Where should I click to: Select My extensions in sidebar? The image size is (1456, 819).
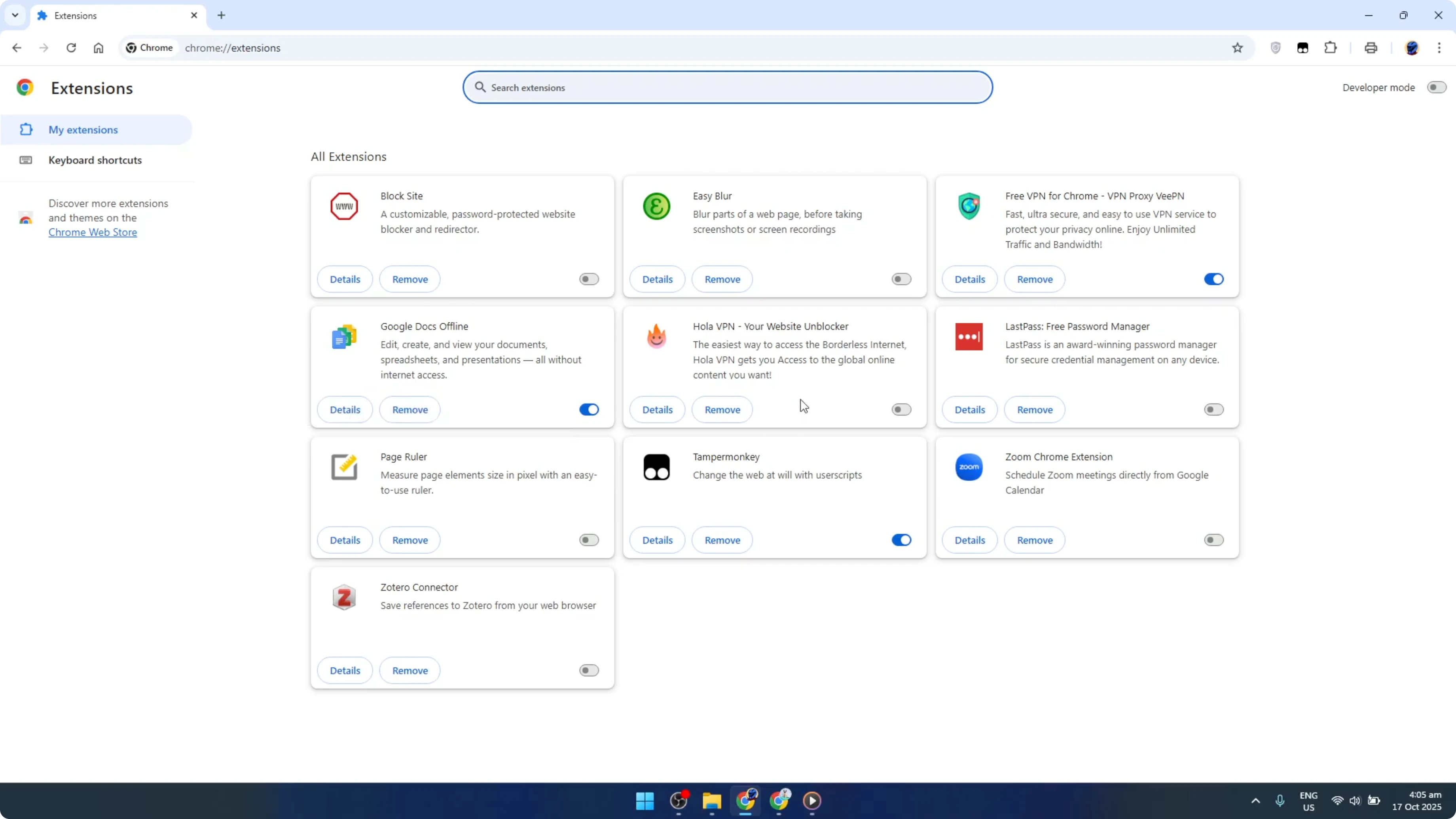click(x=96, y=129)
